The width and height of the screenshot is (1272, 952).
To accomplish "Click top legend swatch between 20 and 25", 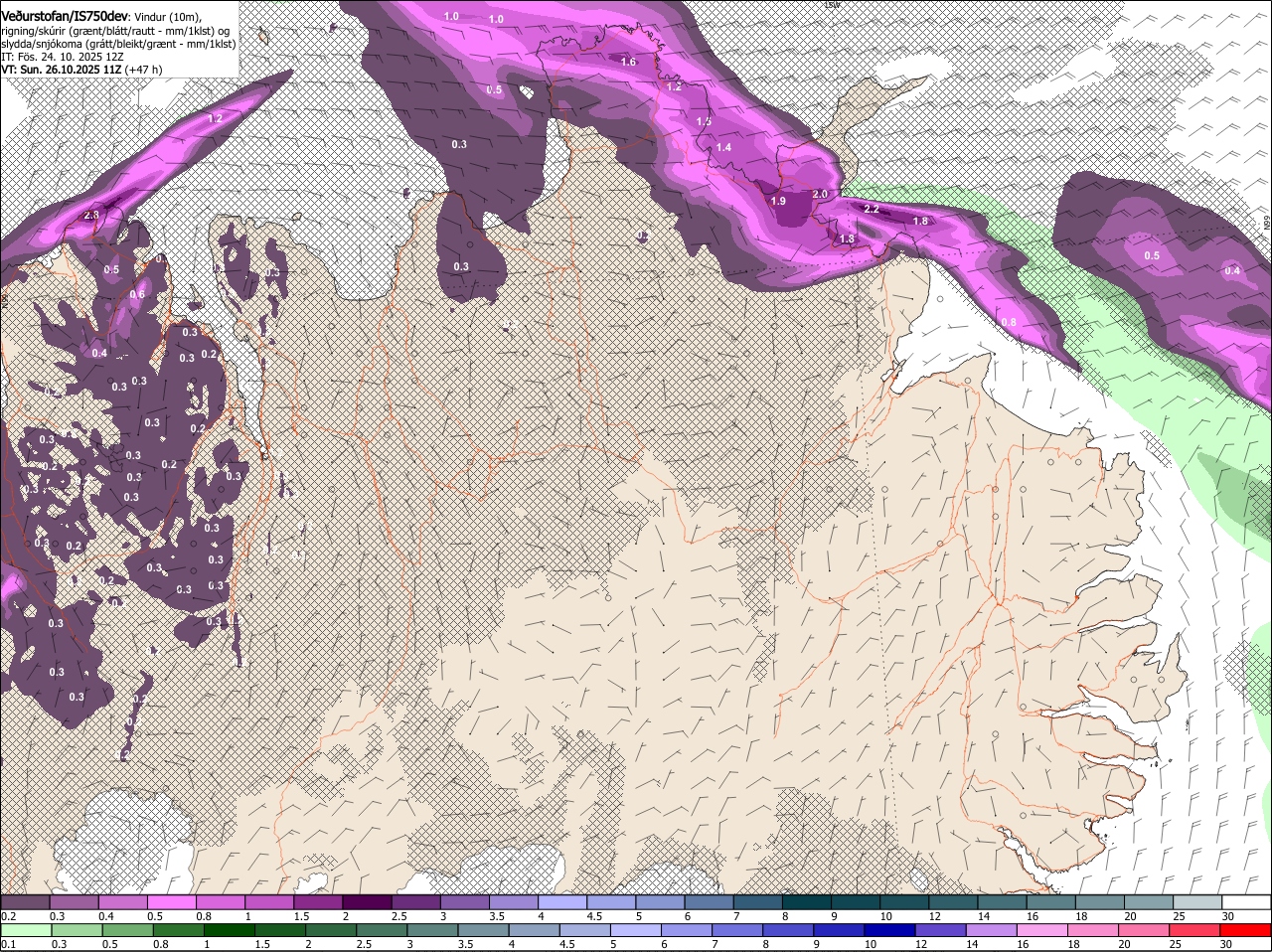I will click(1149, 902).
